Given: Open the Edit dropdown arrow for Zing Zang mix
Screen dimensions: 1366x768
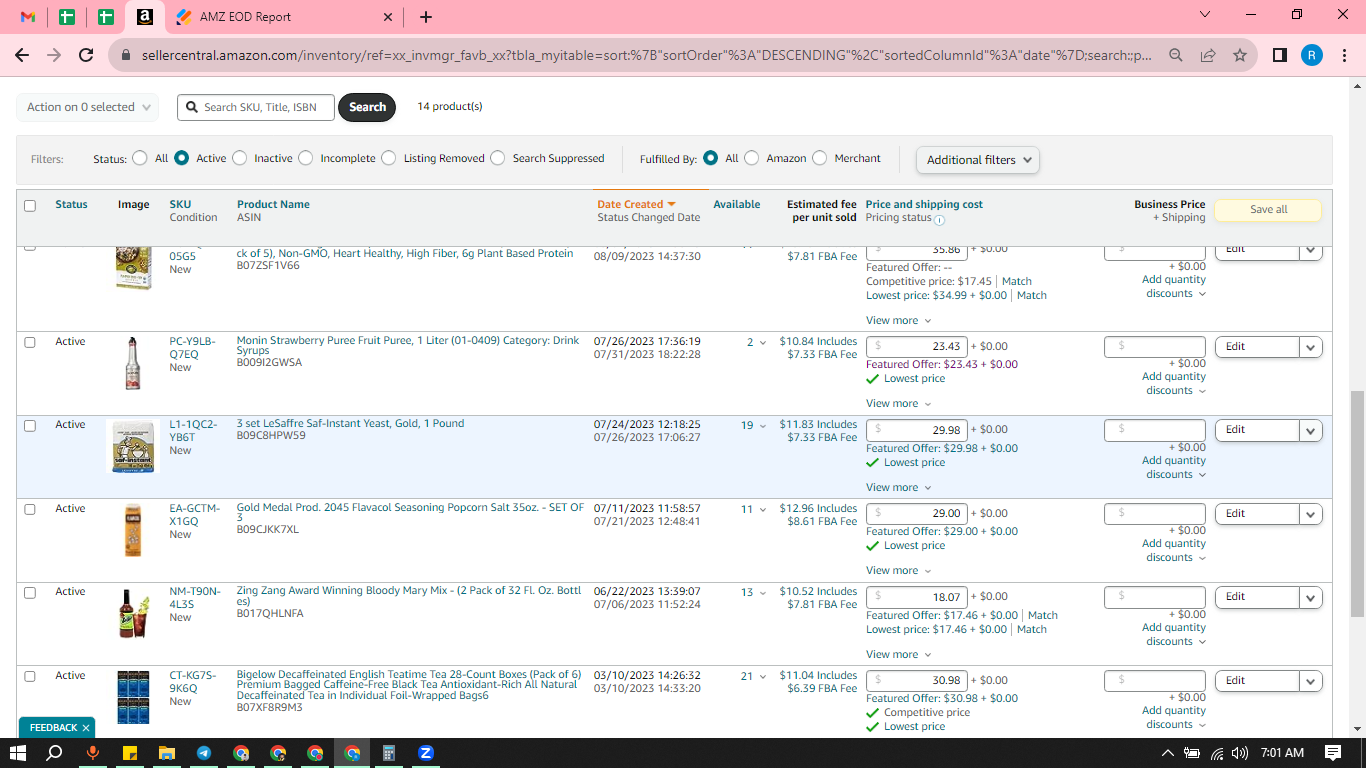Looking at the screenshot, I should tap(1311, 597).
